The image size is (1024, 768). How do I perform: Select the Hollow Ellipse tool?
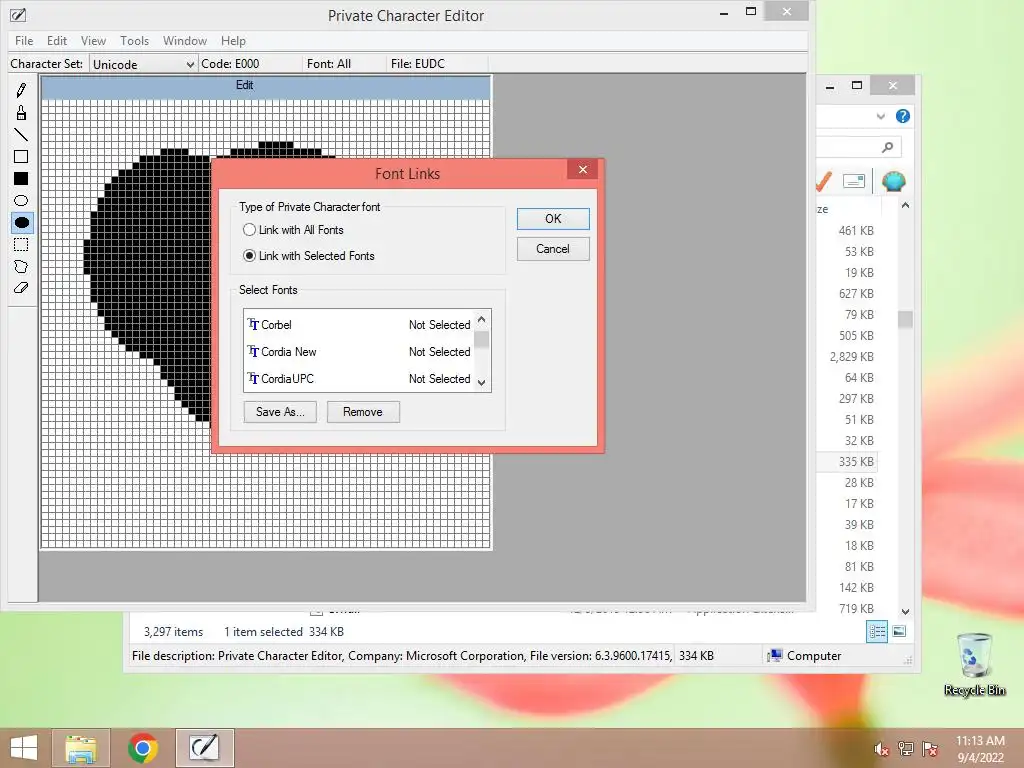point(21,200)
